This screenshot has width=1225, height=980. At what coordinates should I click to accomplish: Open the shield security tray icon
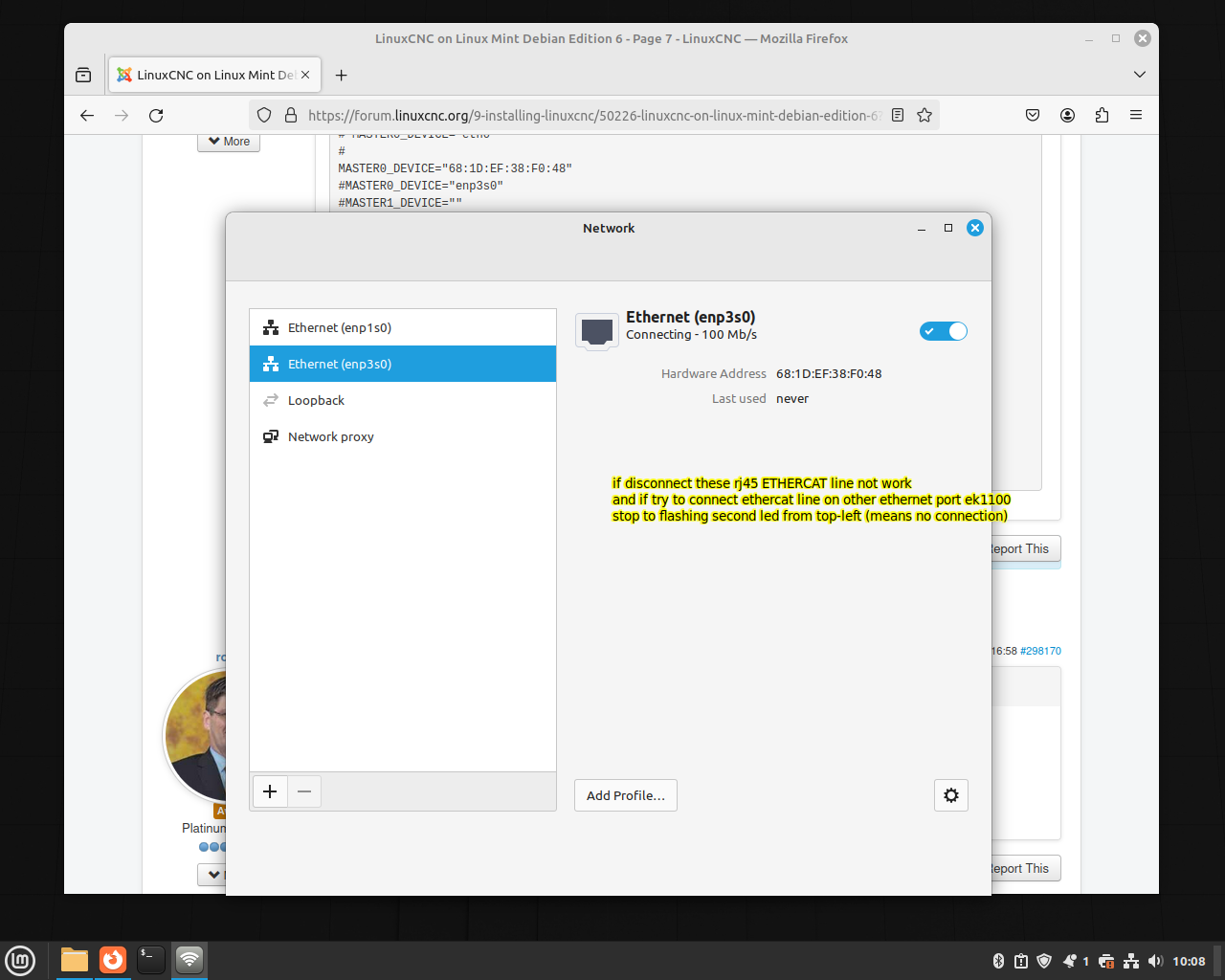pyautogui.click(x=1044, y=961)
